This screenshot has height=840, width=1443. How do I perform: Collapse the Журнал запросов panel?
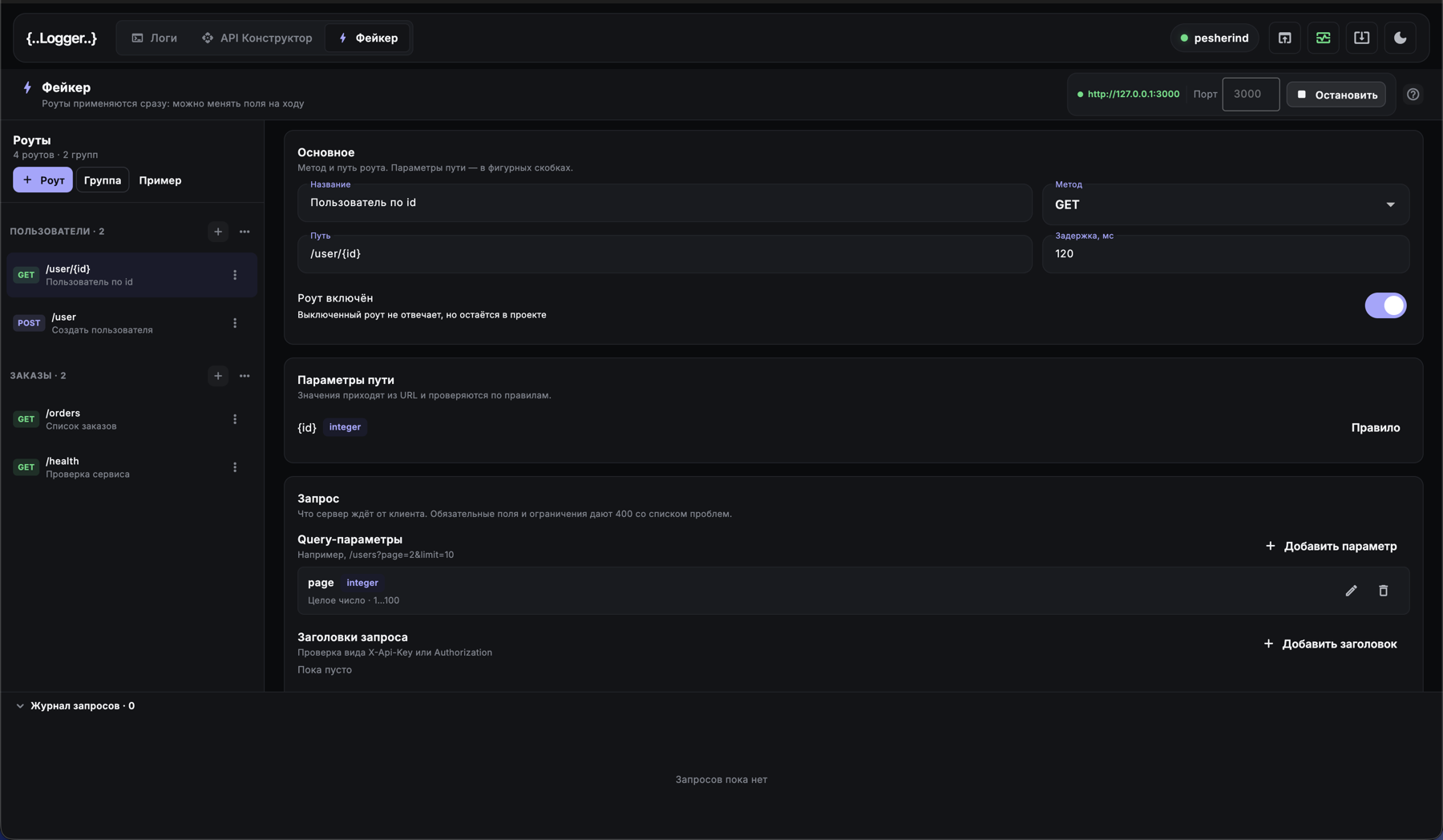point(20,706)
